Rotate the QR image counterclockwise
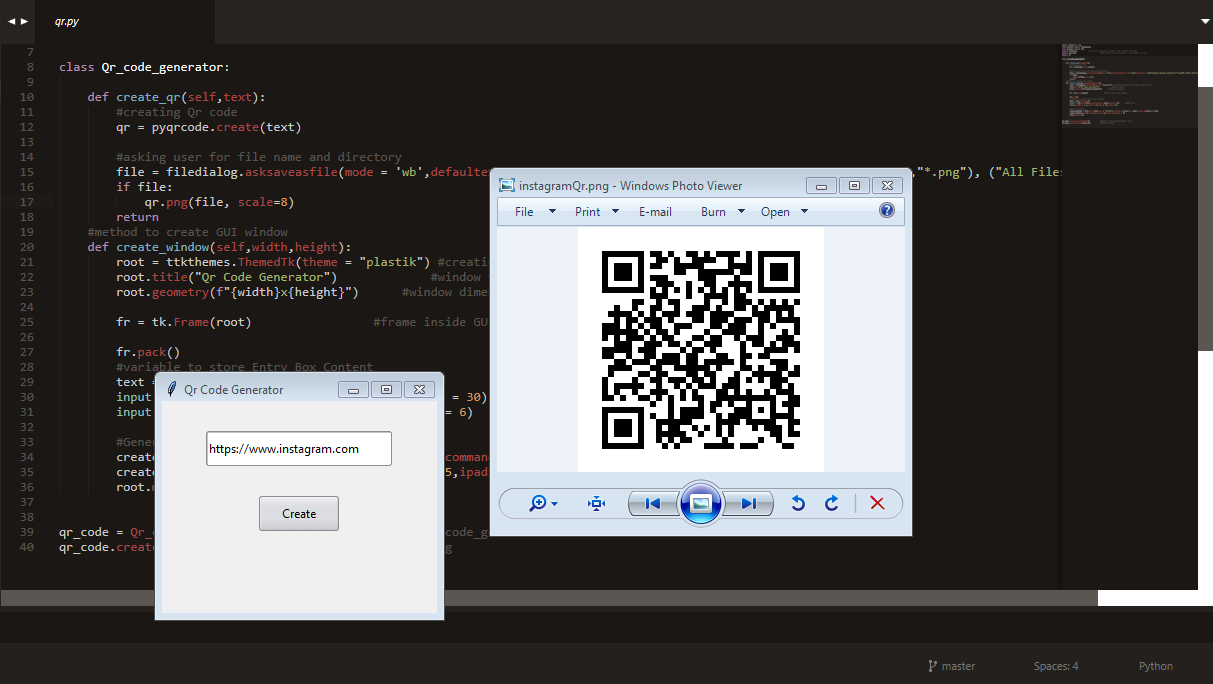The image size is (1213, 684). (x=798, y=503)
